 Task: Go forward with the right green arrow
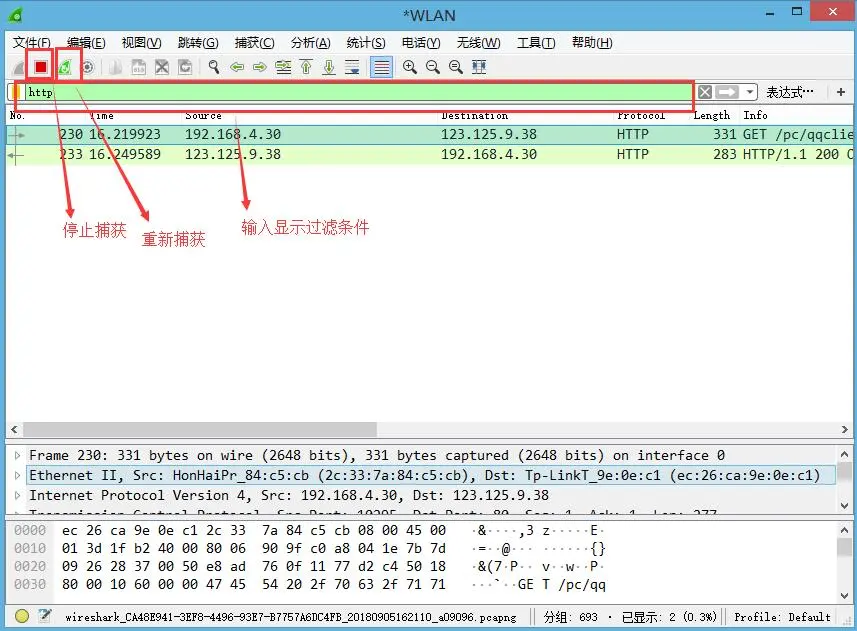coord(260,67)
